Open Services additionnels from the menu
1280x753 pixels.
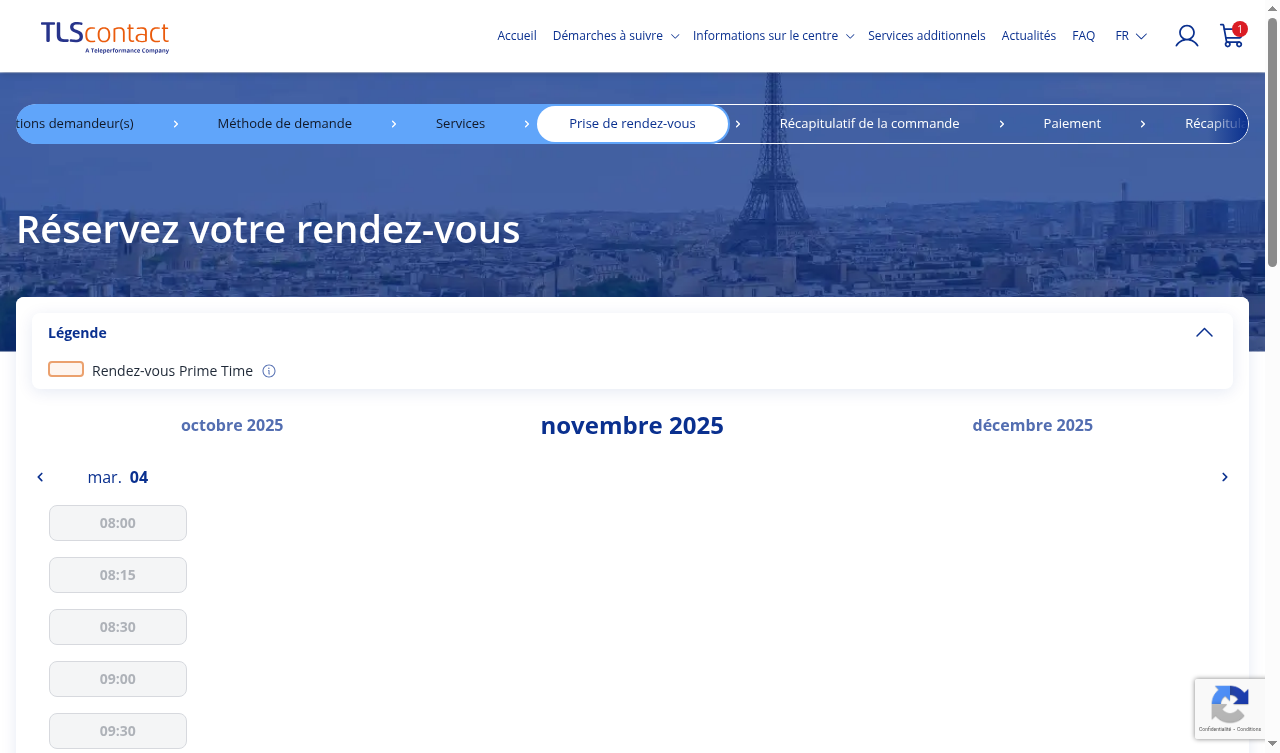click(926, 35)
